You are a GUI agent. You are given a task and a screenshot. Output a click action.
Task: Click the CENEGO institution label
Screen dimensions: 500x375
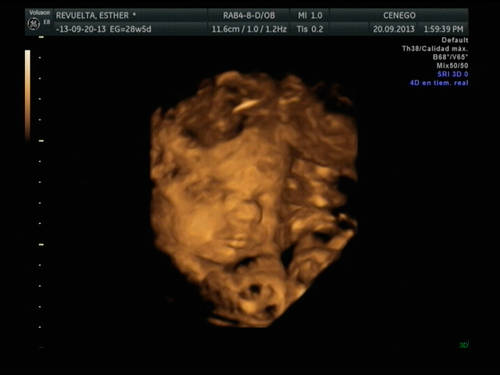(399, 15)
